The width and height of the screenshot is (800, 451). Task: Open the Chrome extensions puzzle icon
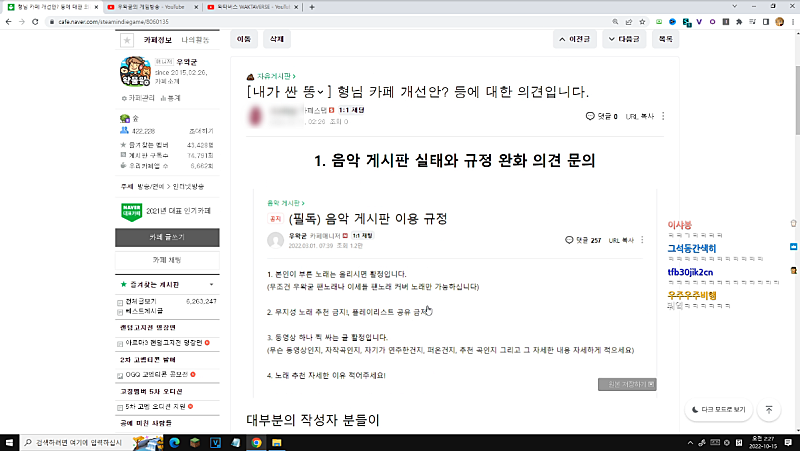pos(739,22)
